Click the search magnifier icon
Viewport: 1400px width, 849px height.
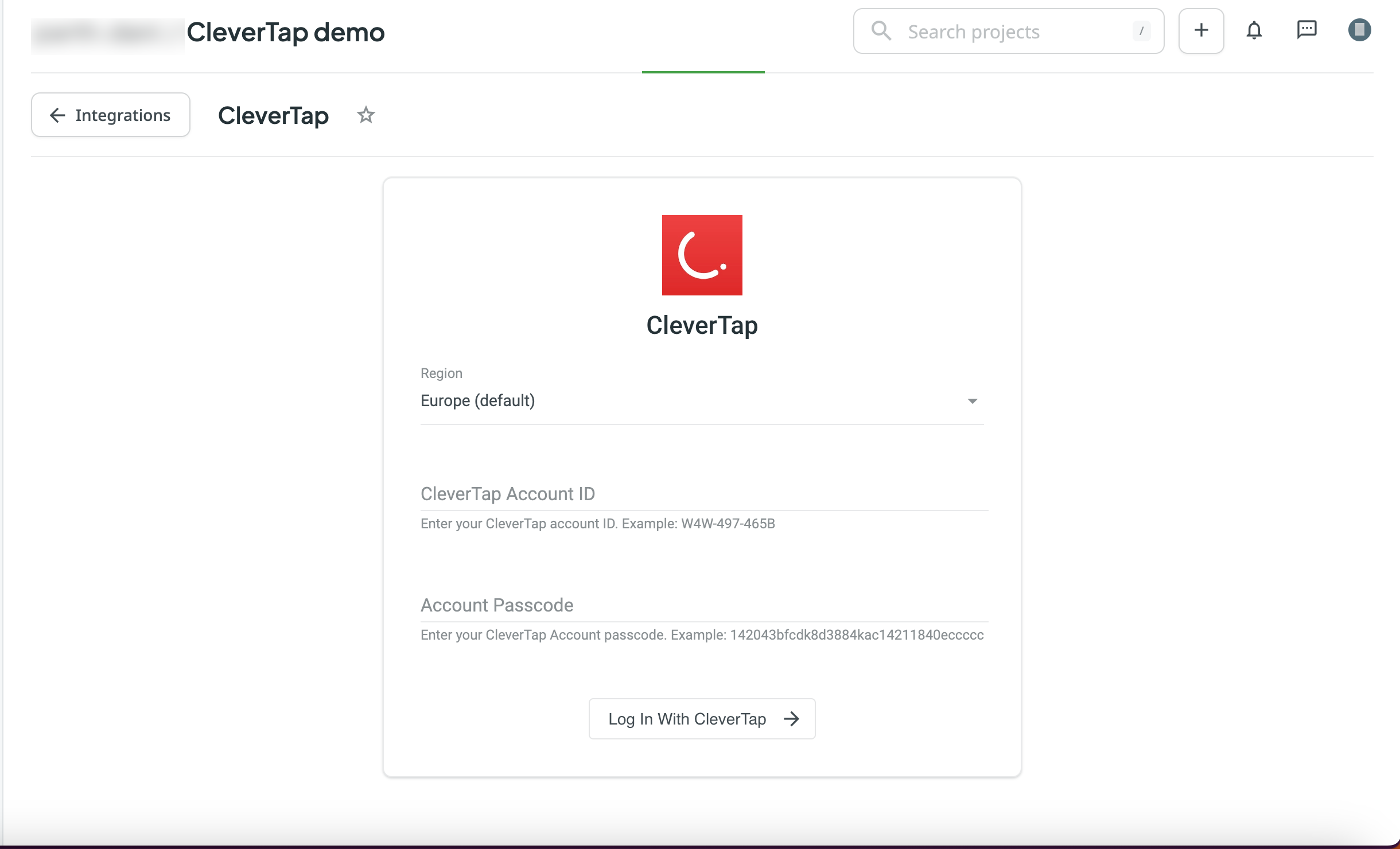point(881,30)
